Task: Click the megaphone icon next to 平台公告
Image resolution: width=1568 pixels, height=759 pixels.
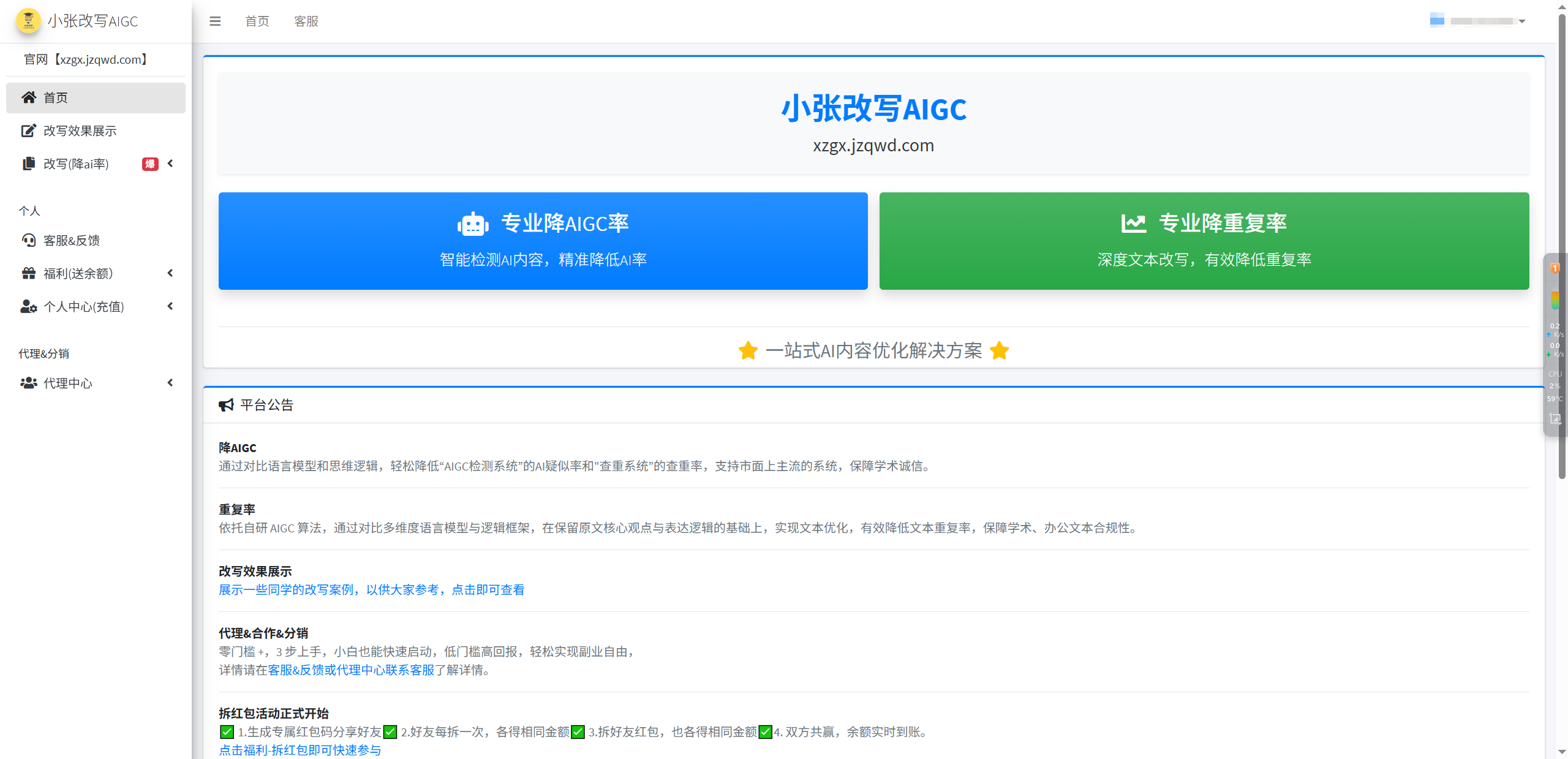Action: click(x=226, y=404)
